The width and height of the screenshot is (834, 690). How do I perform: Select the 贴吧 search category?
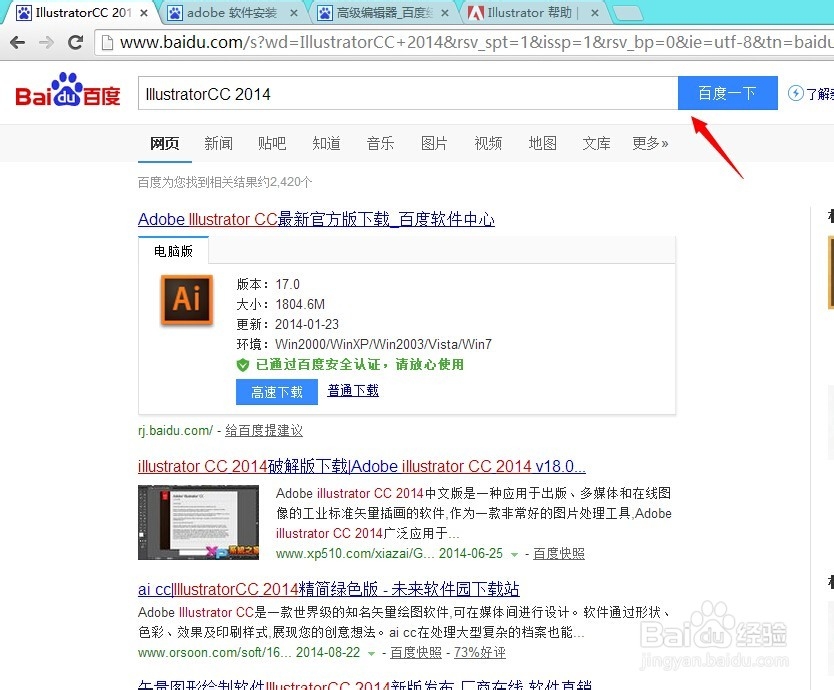(x=272, y=143)
